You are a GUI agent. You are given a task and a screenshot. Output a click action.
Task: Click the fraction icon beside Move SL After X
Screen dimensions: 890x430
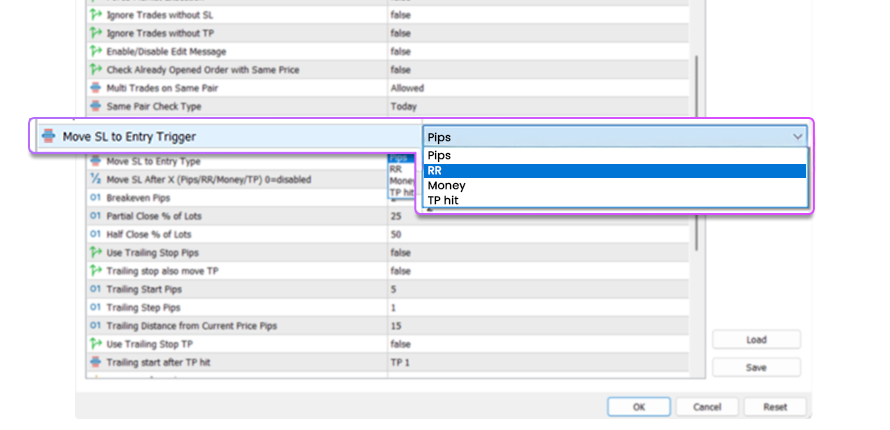pos(96,180)
